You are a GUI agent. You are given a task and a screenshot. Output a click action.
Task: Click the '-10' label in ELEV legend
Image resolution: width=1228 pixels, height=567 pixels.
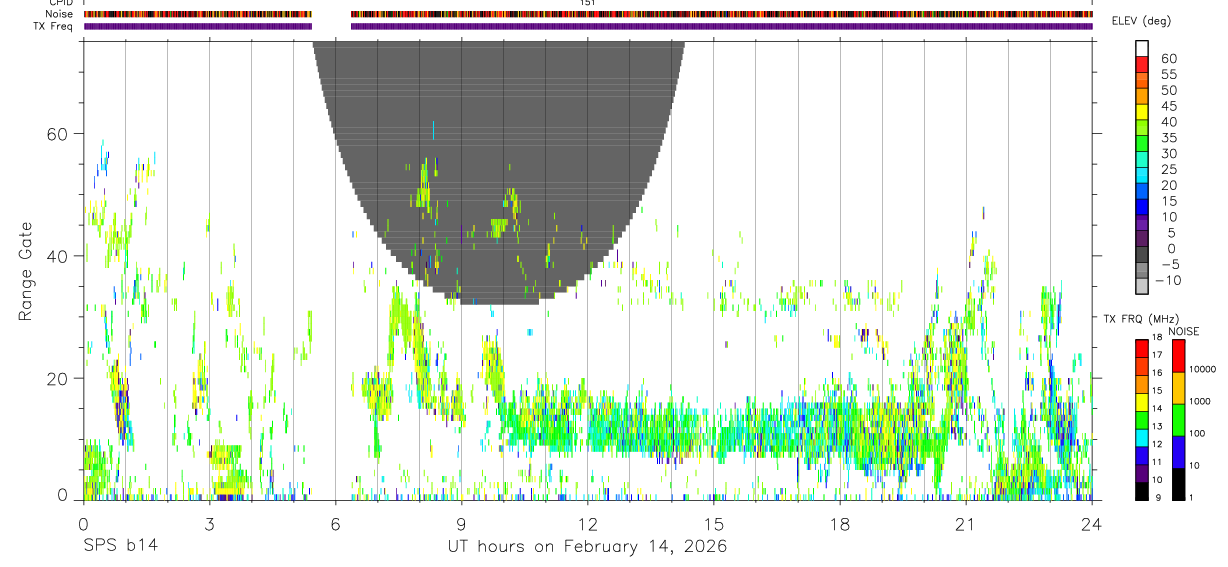click(x=1169, y=280)
